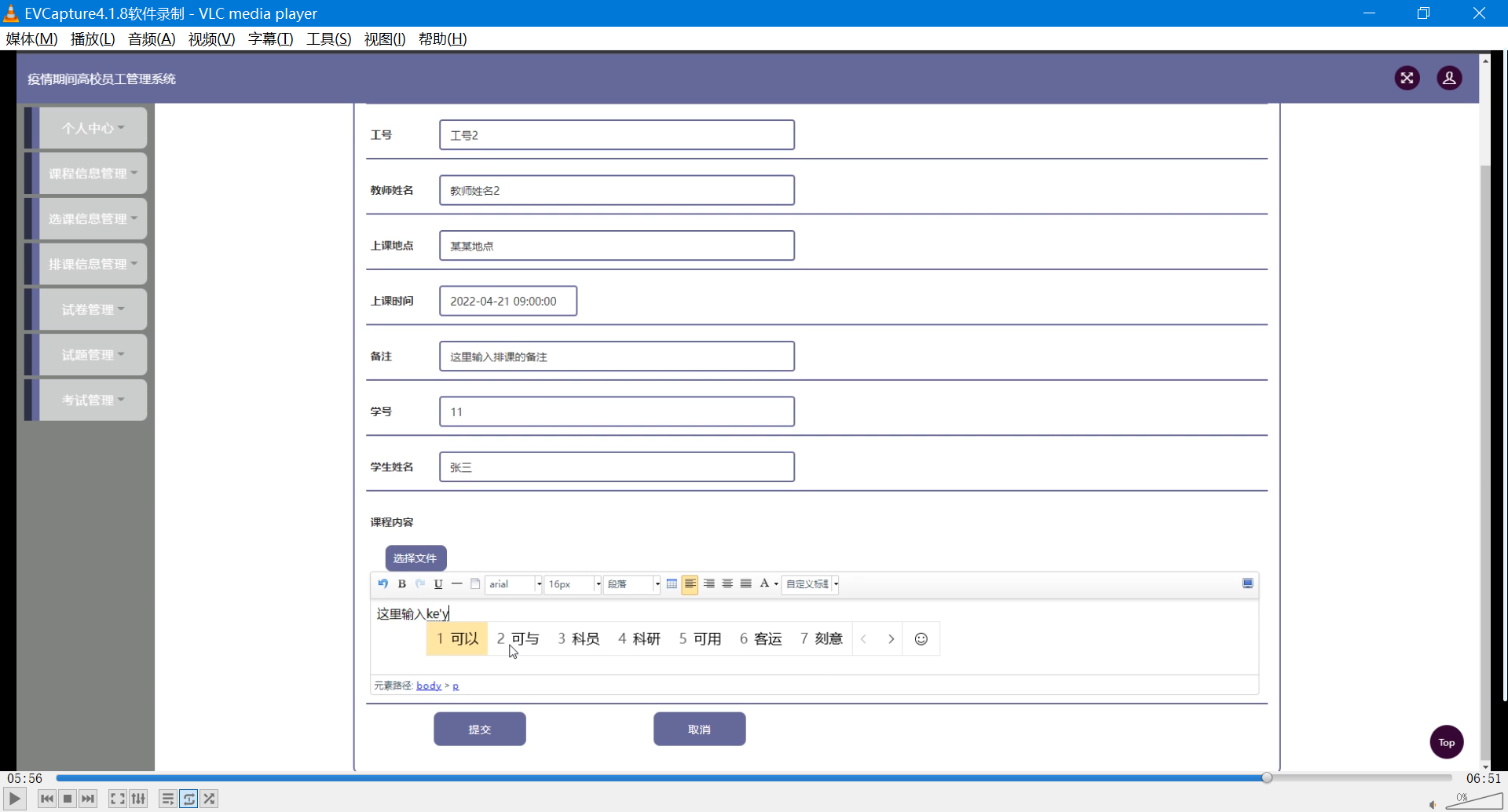This screenshot has width=1508, height=812.
Task: Choose IME candidate 1 可以
Action: pos(457,638)
